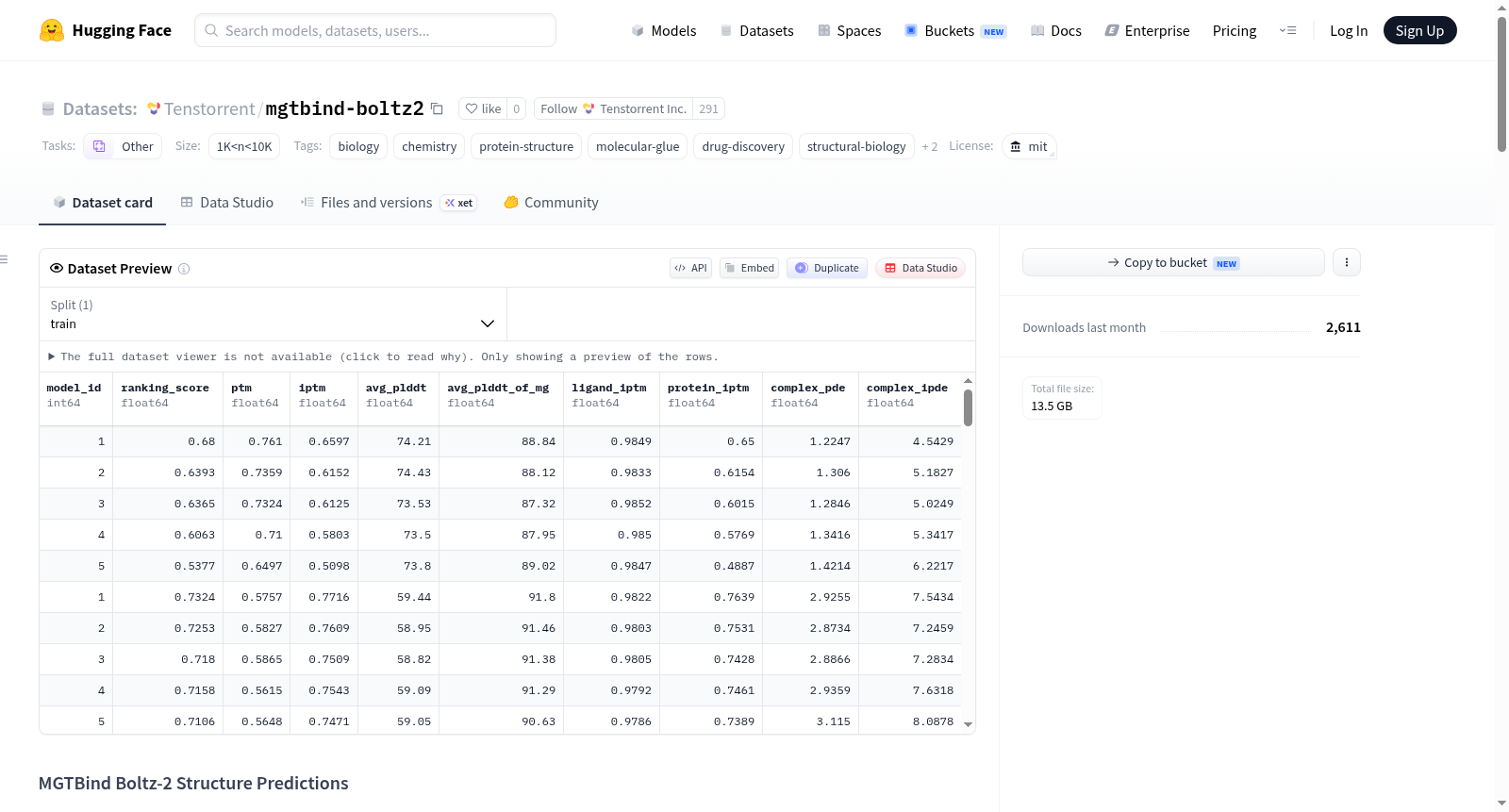This screenshot has height=812, width=1509.
Task: Go to Datasets in the top navigation
Action: click(756, 30)
